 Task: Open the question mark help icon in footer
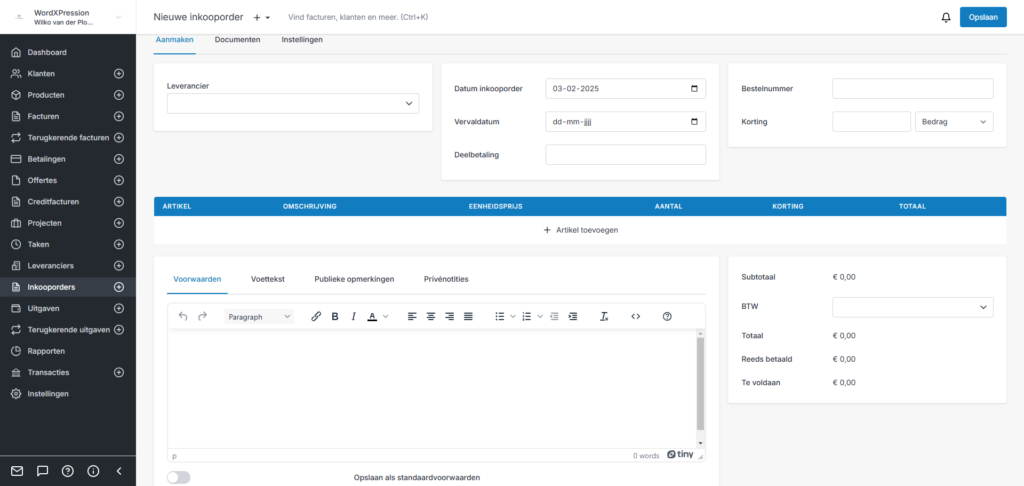(67, 470)
